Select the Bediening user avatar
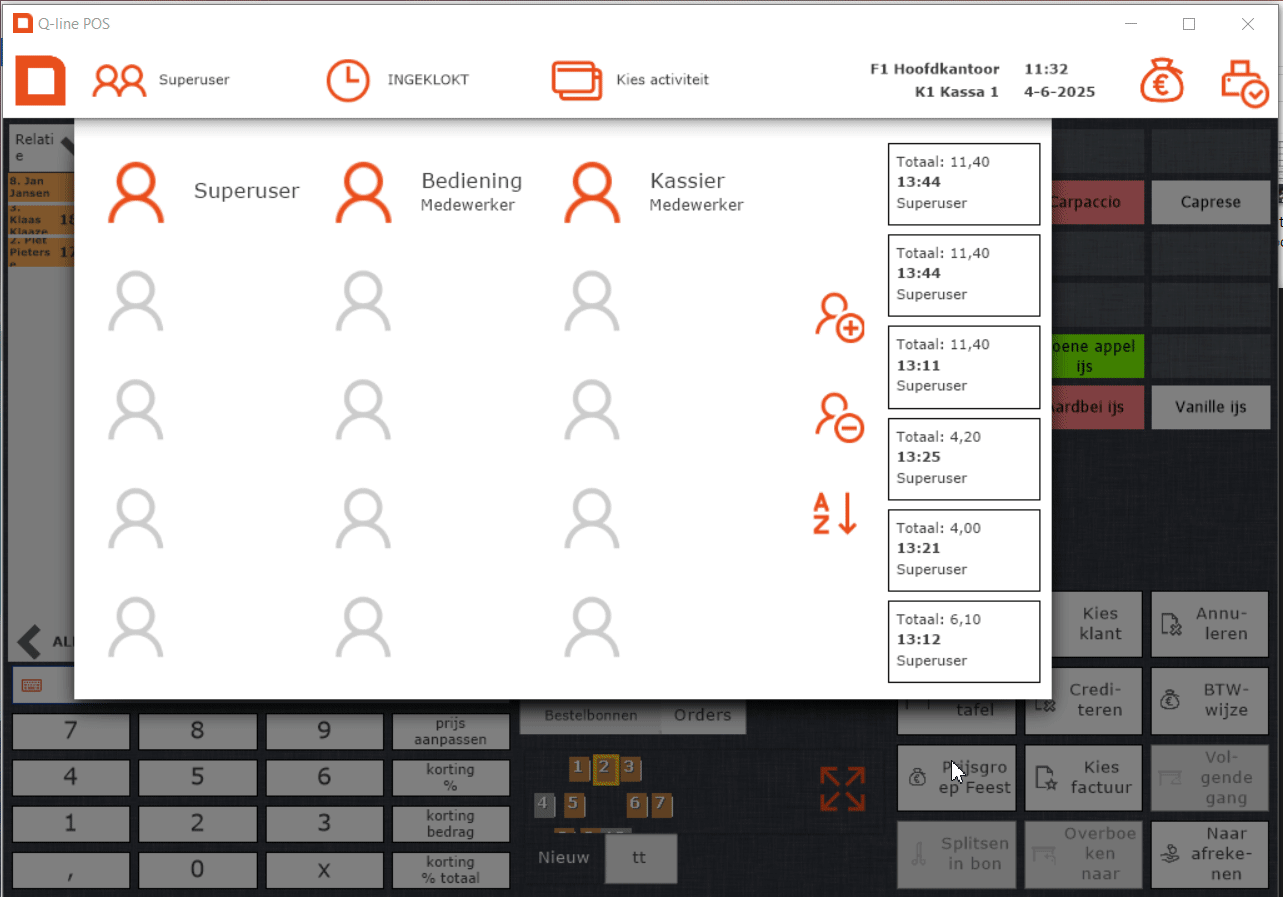Screen dimensions: 1283x897 363,192
